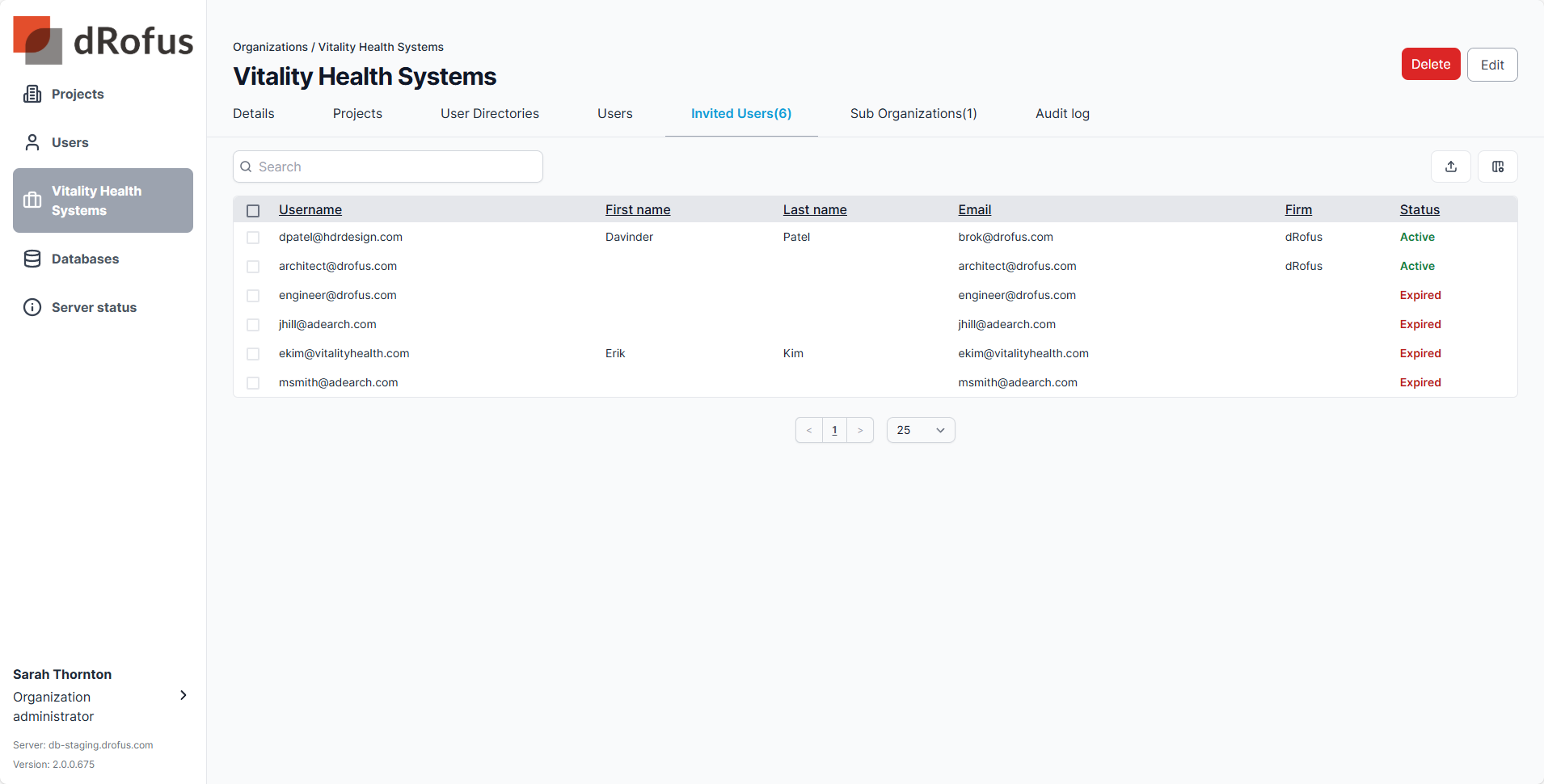1544x784 pixels.
Task: Expand the Sarah Thornton user menu chevron
Action: [x=184, y=695]
